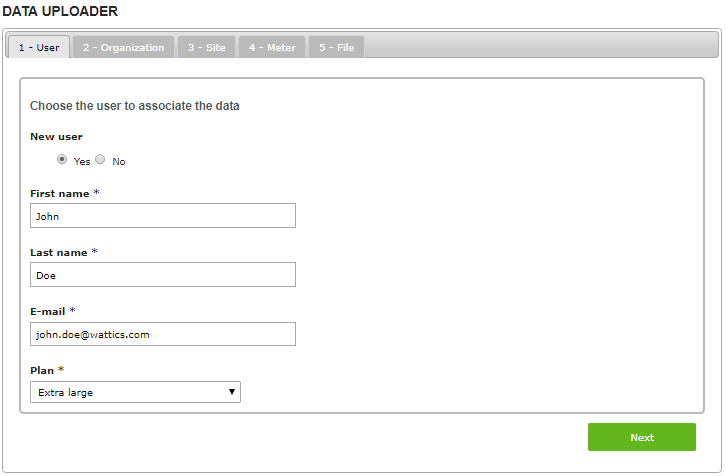This screenshot has height=476, width=726.
Task: Click the E-mail field label
Action: pyautogui.click(x=47, y=312)
